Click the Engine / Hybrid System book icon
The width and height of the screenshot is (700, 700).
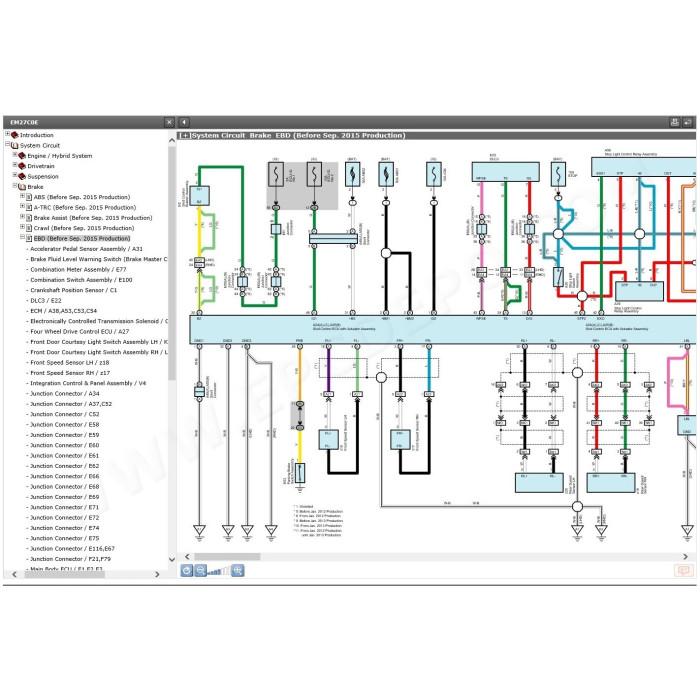22,156
